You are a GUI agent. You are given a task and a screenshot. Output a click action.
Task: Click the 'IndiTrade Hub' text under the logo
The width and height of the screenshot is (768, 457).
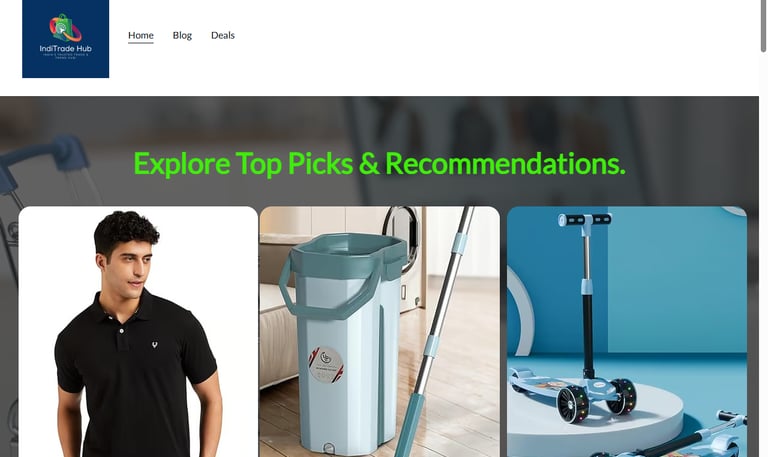(66, 48)
